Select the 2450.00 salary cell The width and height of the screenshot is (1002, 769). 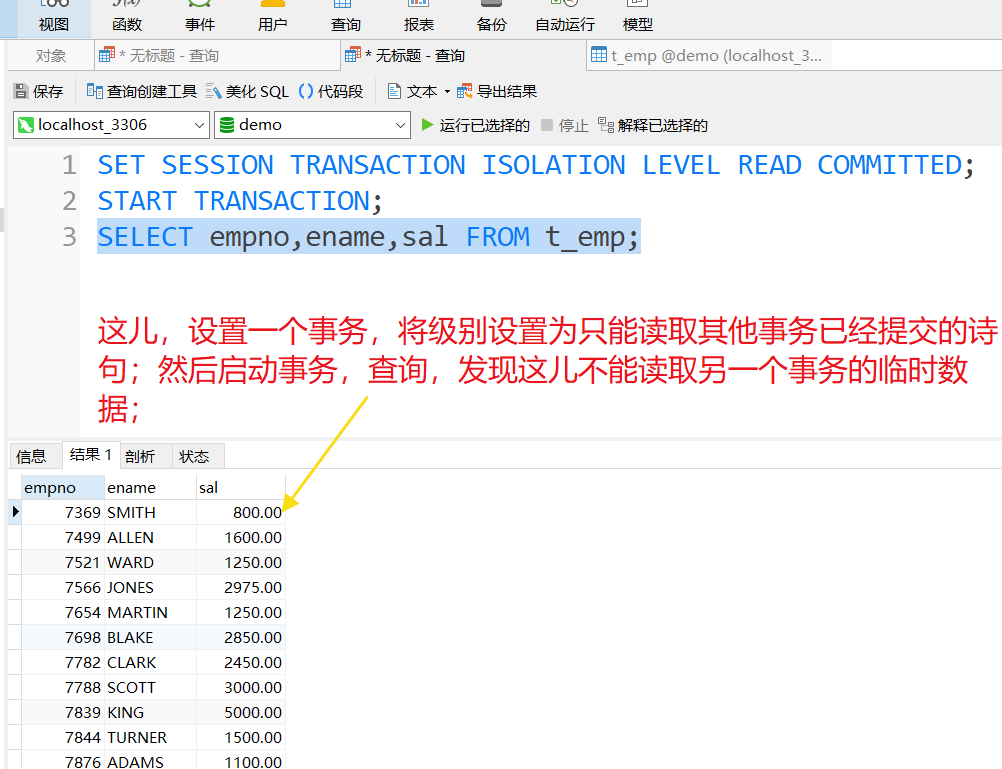240,662
